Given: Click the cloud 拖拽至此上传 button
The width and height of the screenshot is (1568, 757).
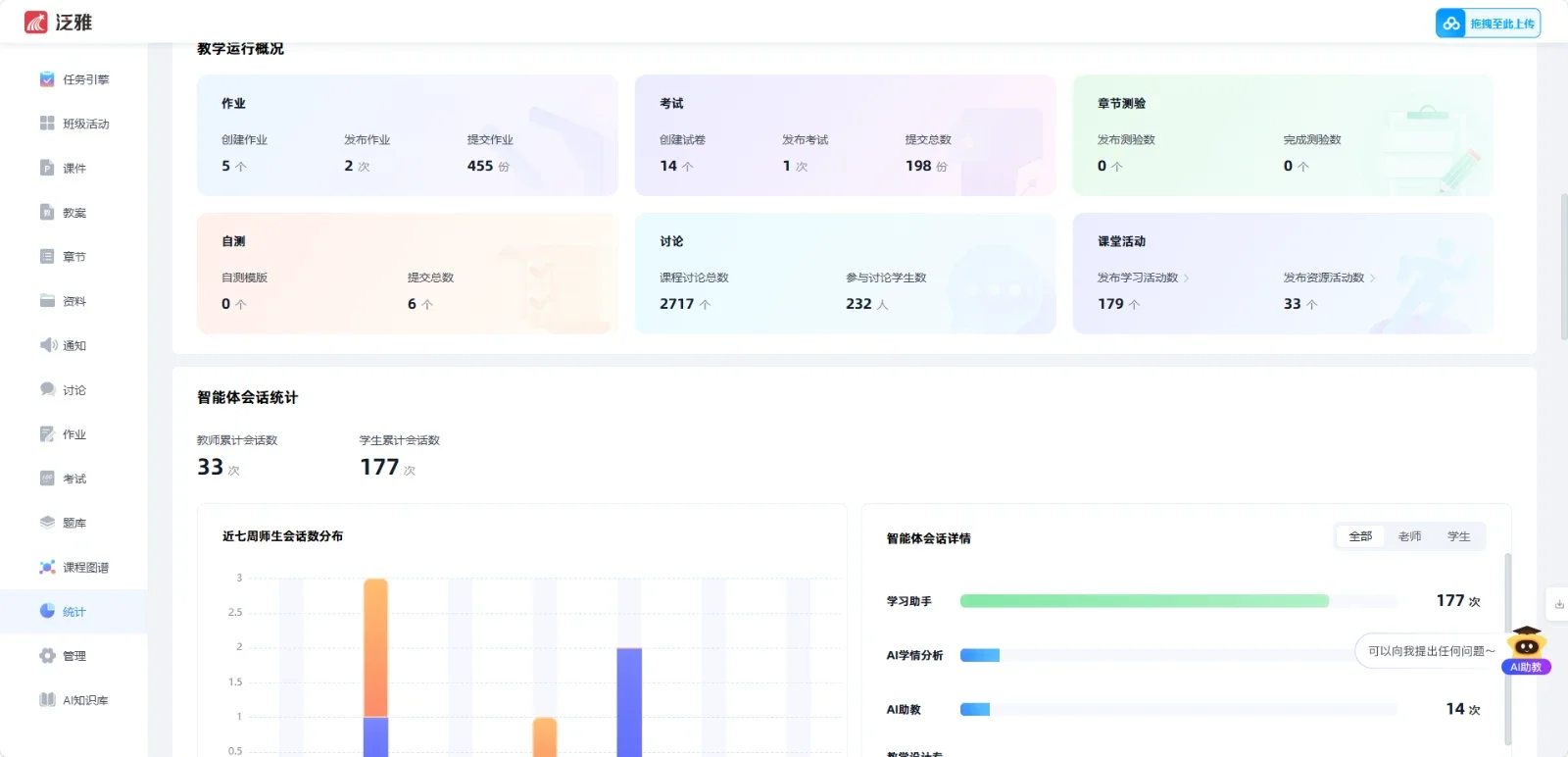Looking at the screenshot, I should 1488,24.
